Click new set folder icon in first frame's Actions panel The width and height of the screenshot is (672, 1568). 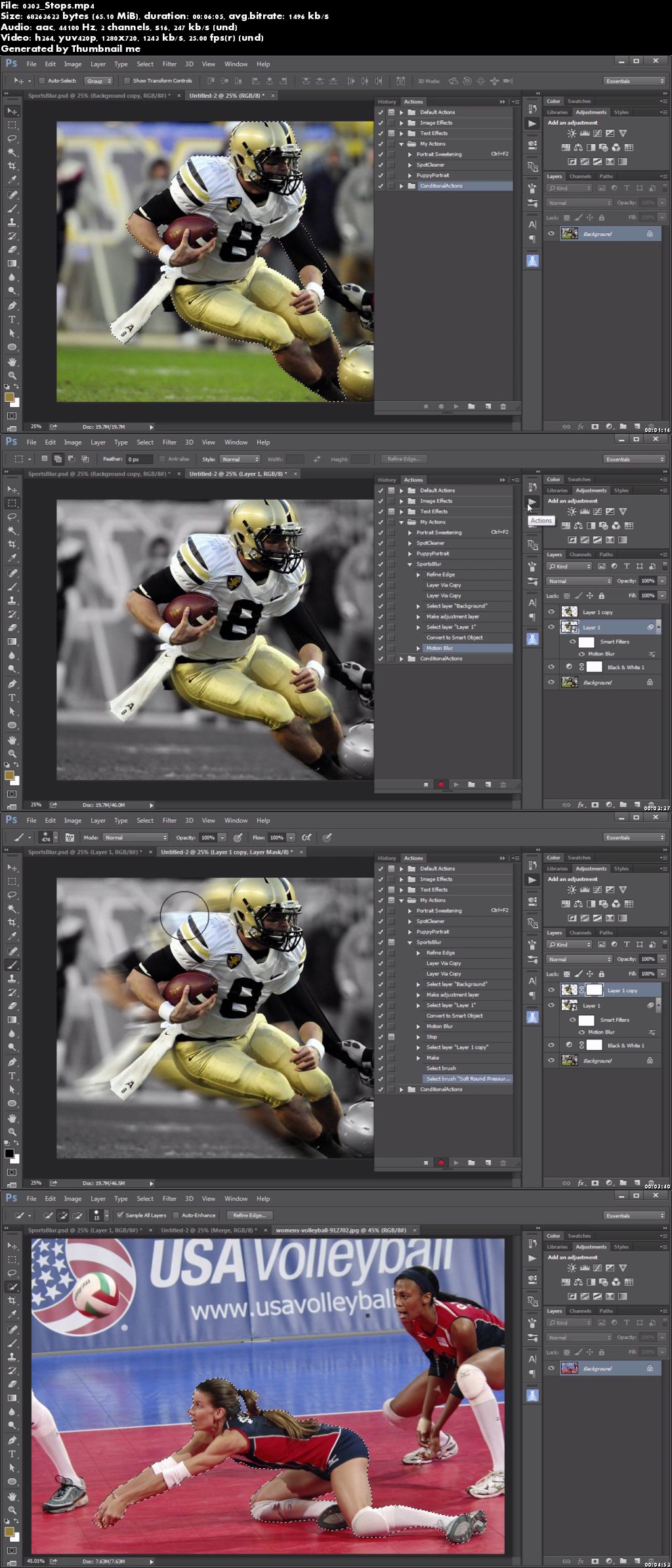471,406
